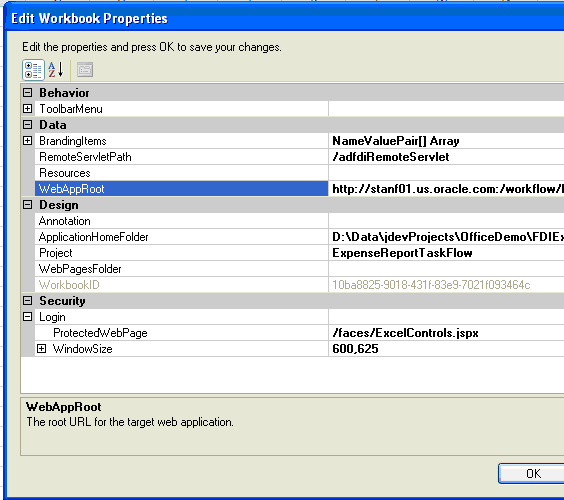This screenshot has height=500, width=564.
Task: Open the Property Pages toolbar icon
Action: [85, 70]
